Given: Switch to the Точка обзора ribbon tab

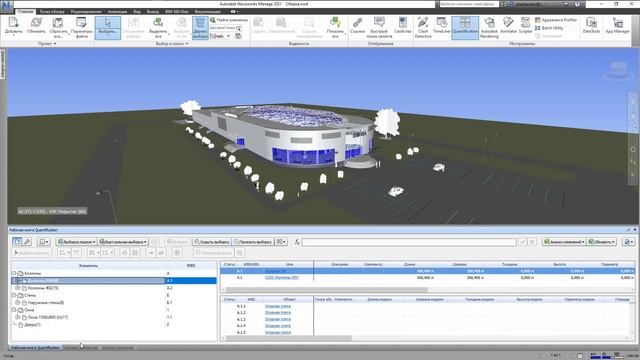Looking at the screenshot, I should click(52, 11).
